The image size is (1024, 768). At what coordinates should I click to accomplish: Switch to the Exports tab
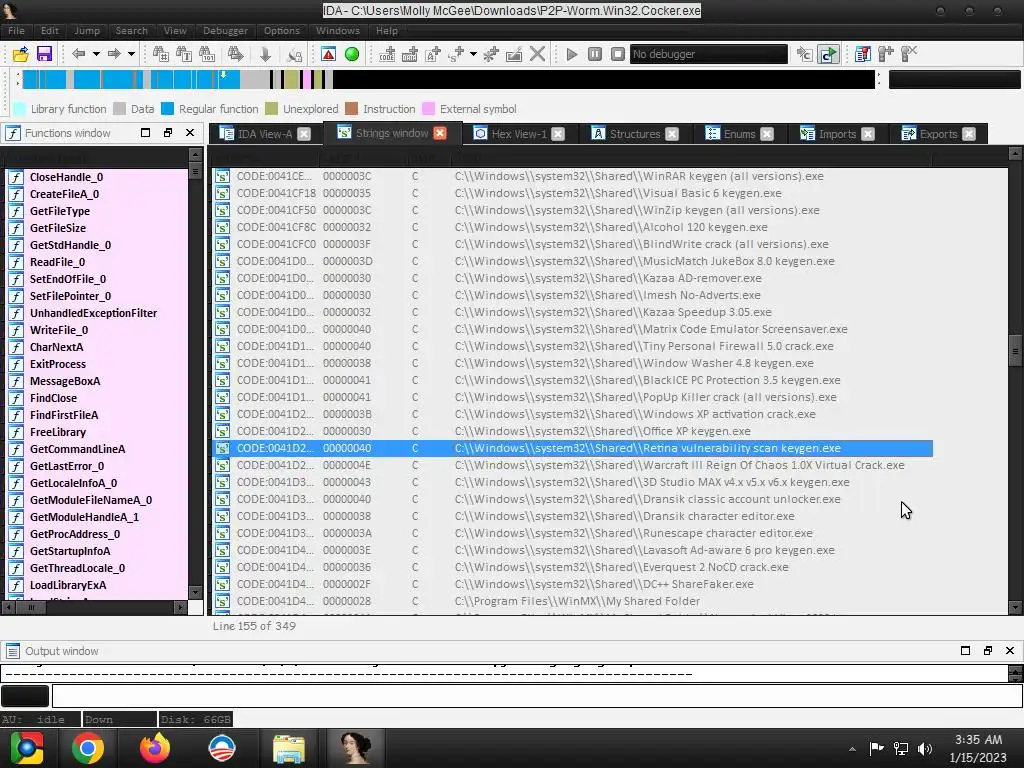click(x=938, y=134)
